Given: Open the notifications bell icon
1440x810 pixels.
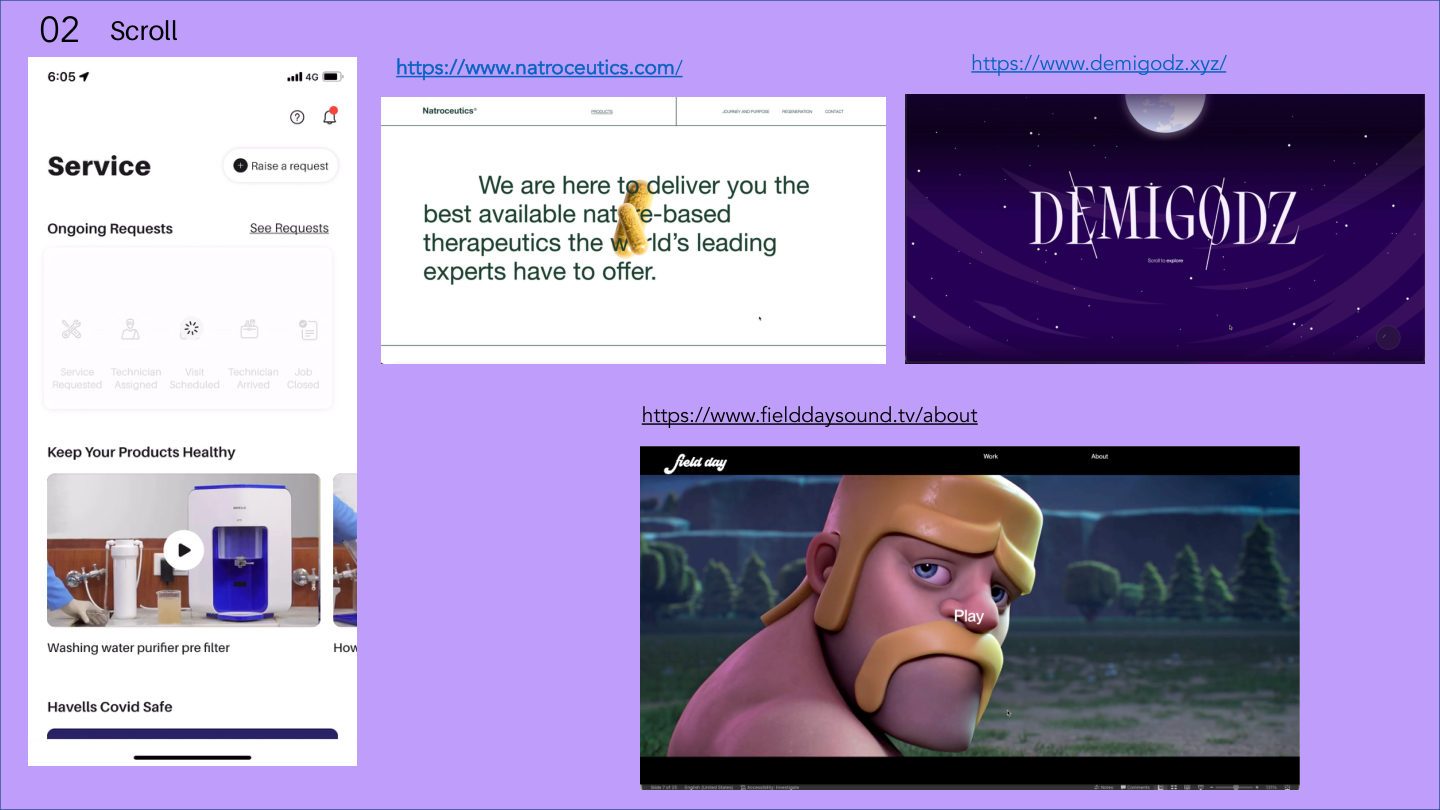Looking at the screenshot, I should pyautogui.click(x=330, y=117).
